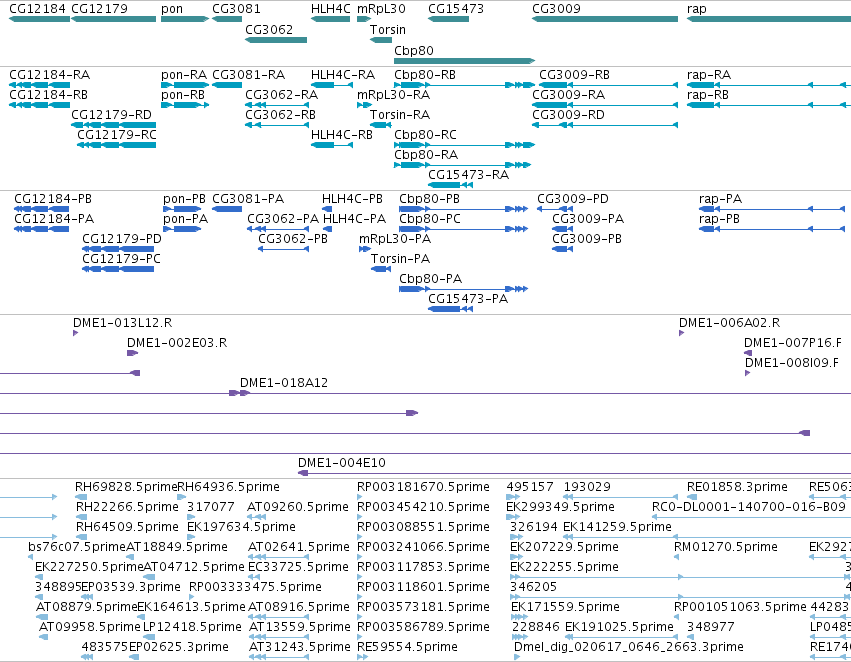Click protein CG15473-PA
This screenshot has height=662, width=851.
pos(450,309)
